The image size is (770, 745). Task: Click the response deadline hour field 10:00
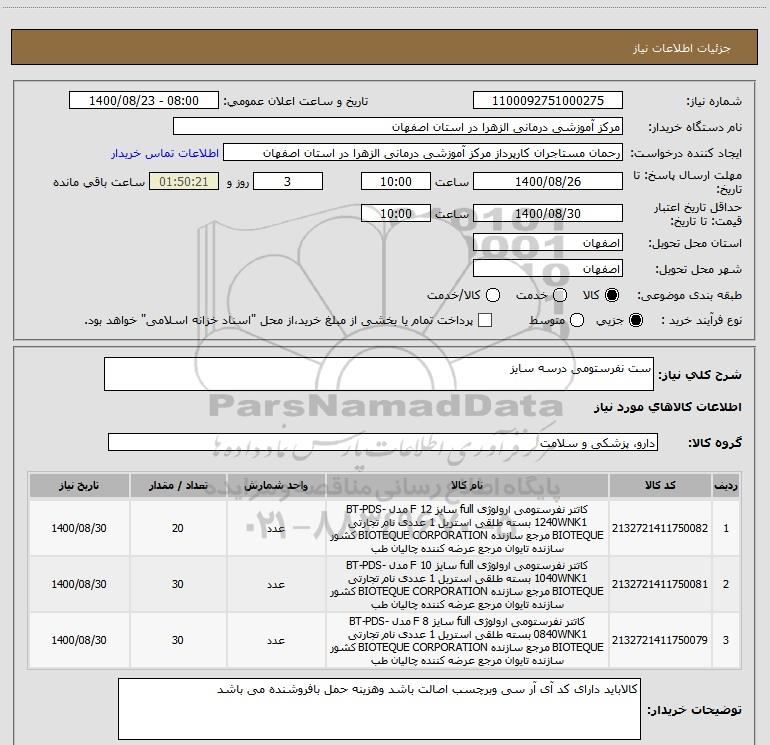click(x=396, y=182)
